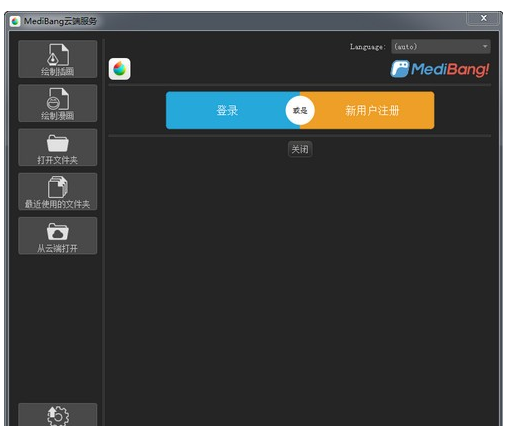
Task: Click the white 或是 circle divider
Action: 300,110
